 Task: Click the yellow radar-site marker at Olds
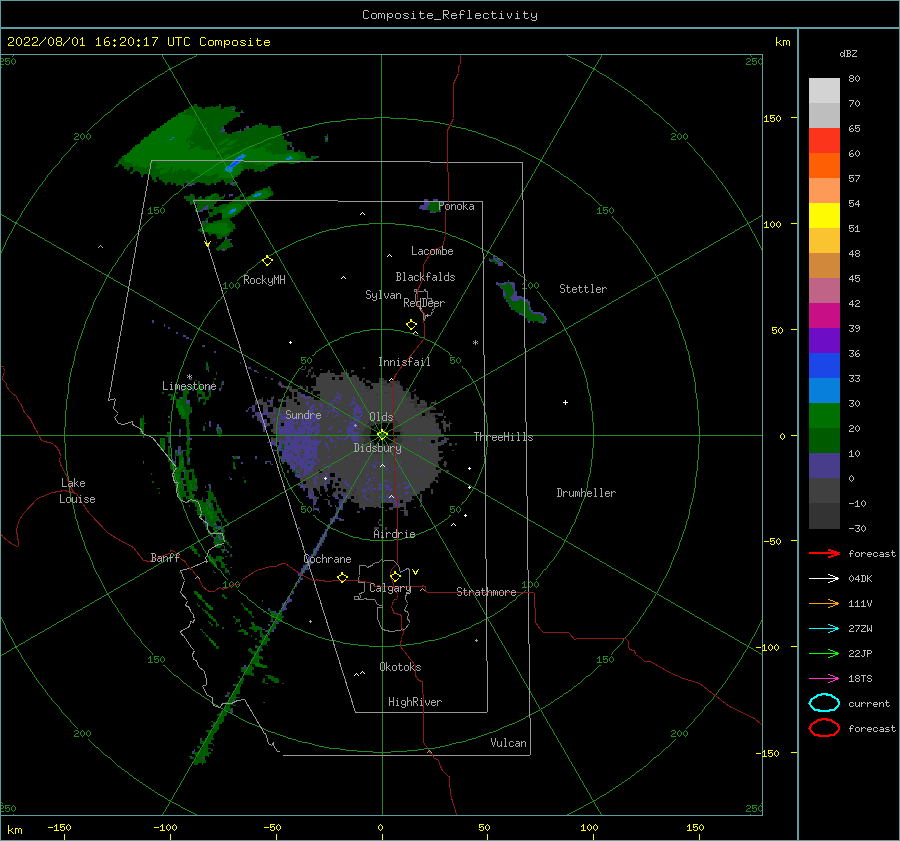coord(382,435)
